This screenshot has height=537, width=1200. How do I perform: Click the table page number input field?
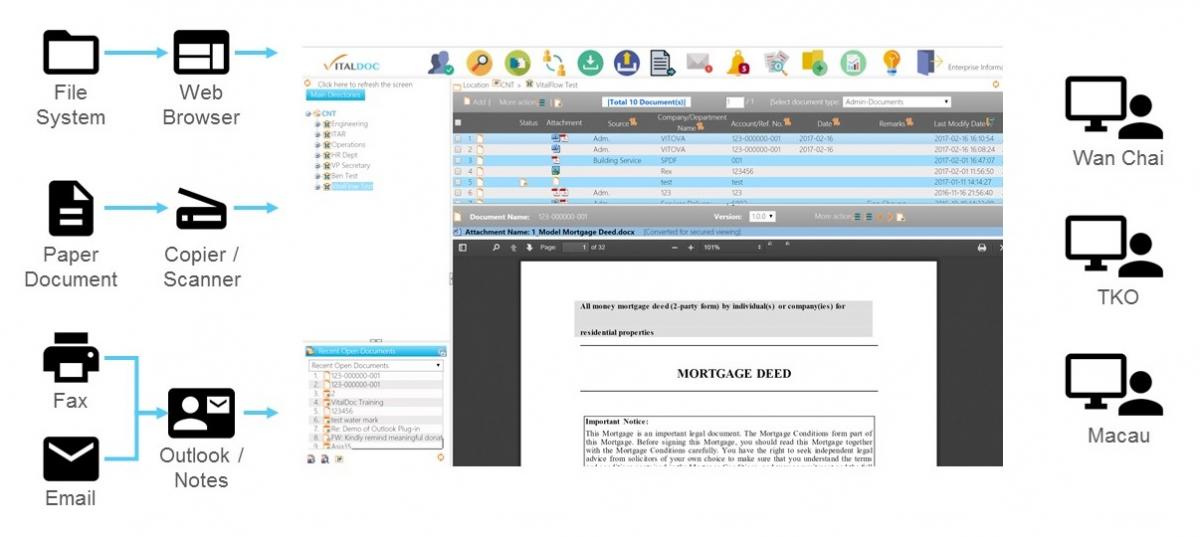(735, 102)
